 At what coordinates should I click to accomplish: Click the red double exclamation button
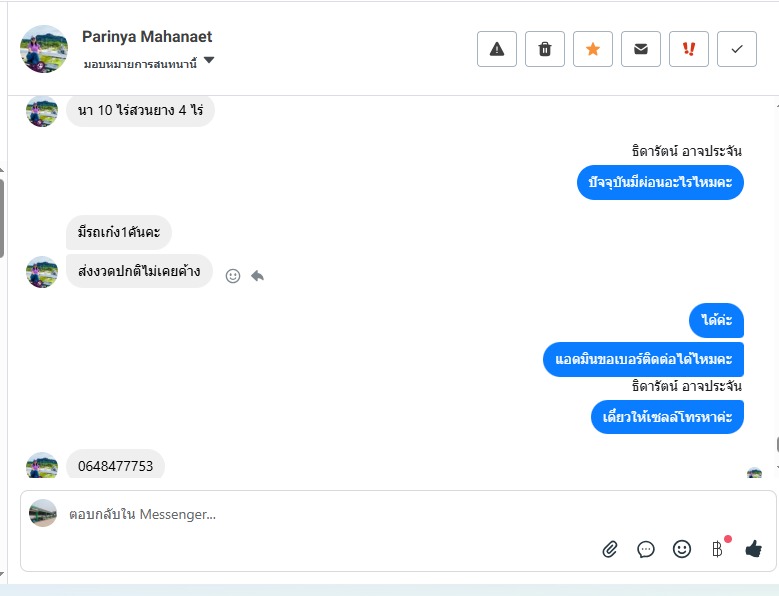[x=689, y=49]
